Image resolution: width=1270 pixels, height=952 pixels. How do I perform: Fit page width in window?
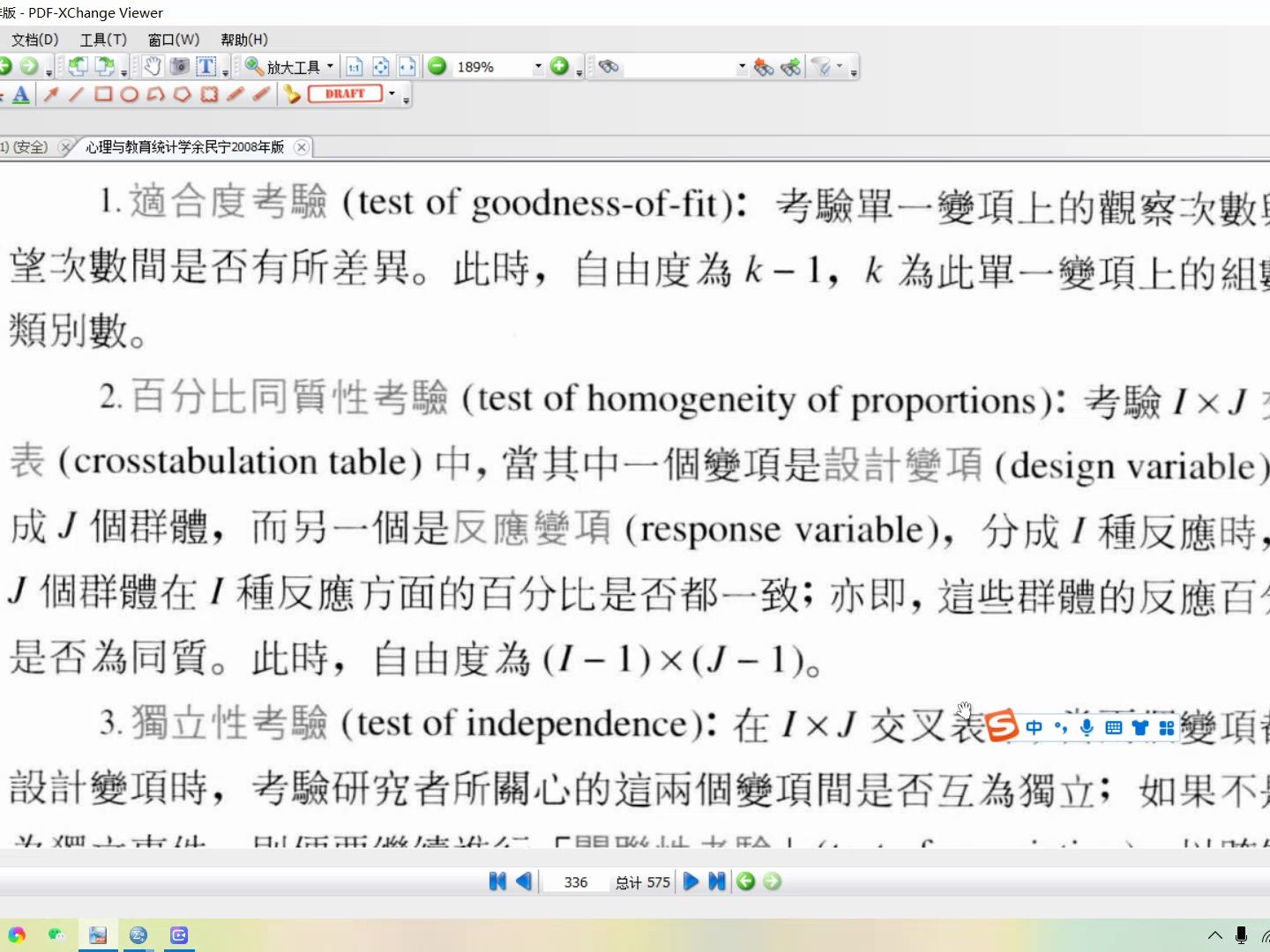(x=407, y=67)
